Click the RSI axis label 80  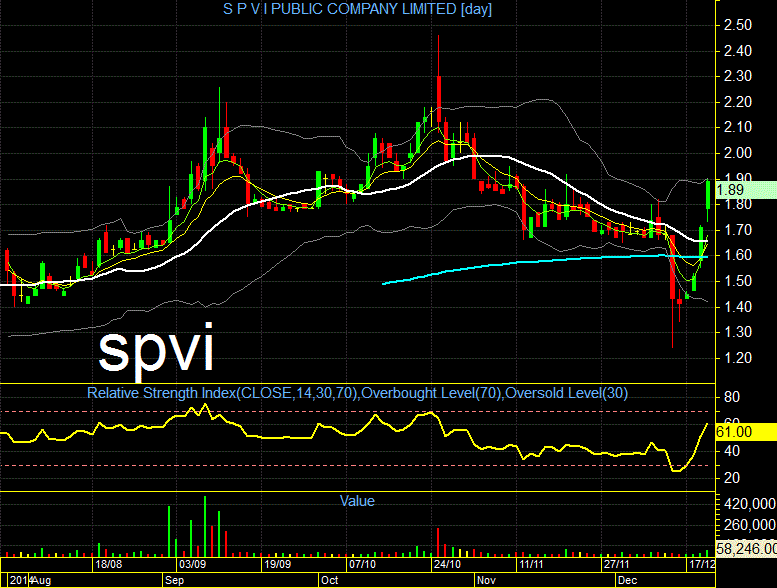coord(732,397)
